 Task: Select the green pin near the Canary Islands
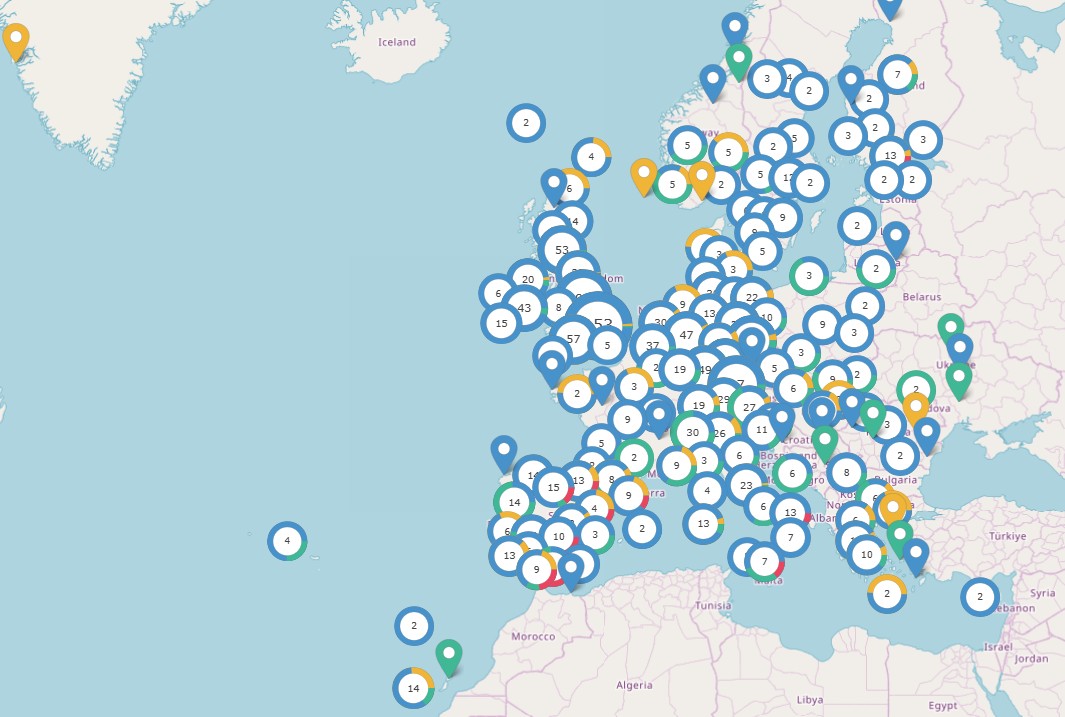pyautogui.click(x=449, y=656)
